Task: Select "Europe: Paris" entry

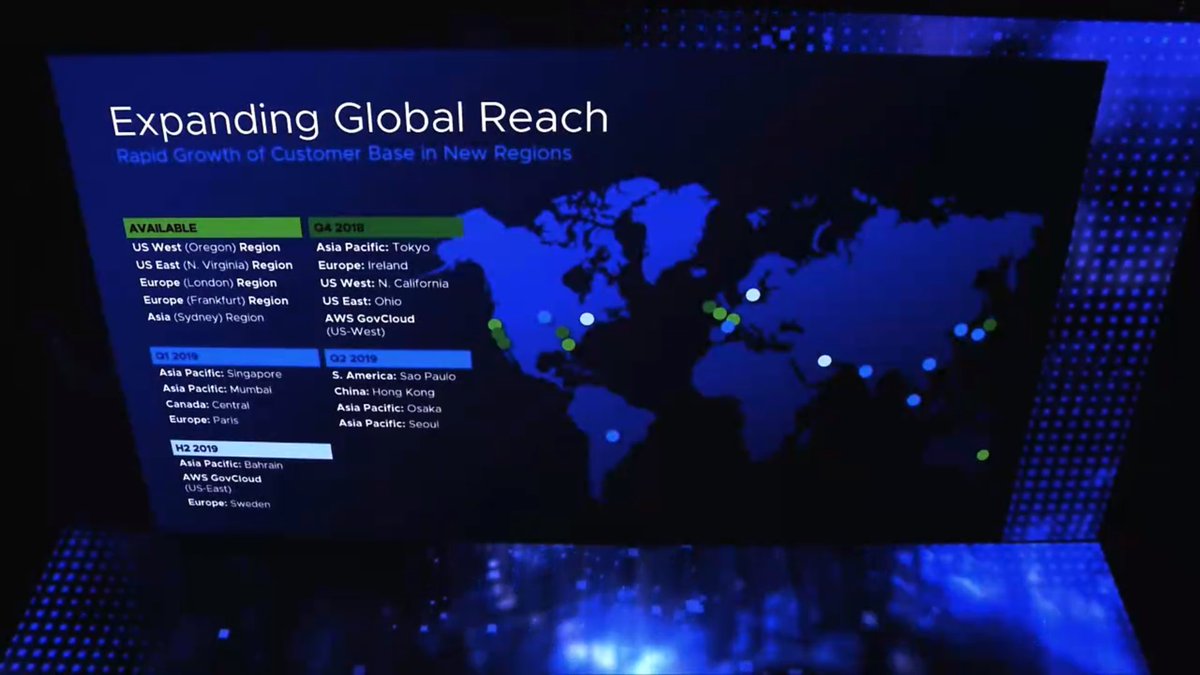Action: coord(204,420)
